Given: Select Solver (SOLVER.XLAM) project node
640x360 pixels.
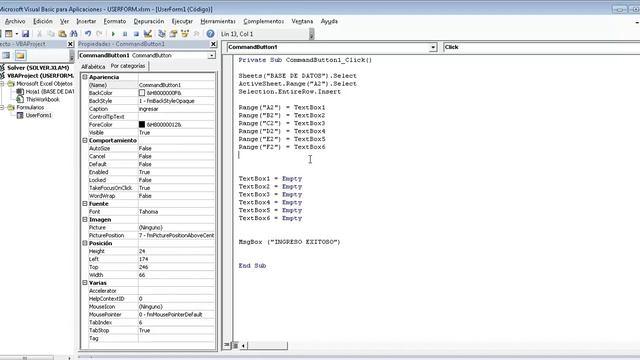Looking at the screenshot, I should [x=38, y=68].
